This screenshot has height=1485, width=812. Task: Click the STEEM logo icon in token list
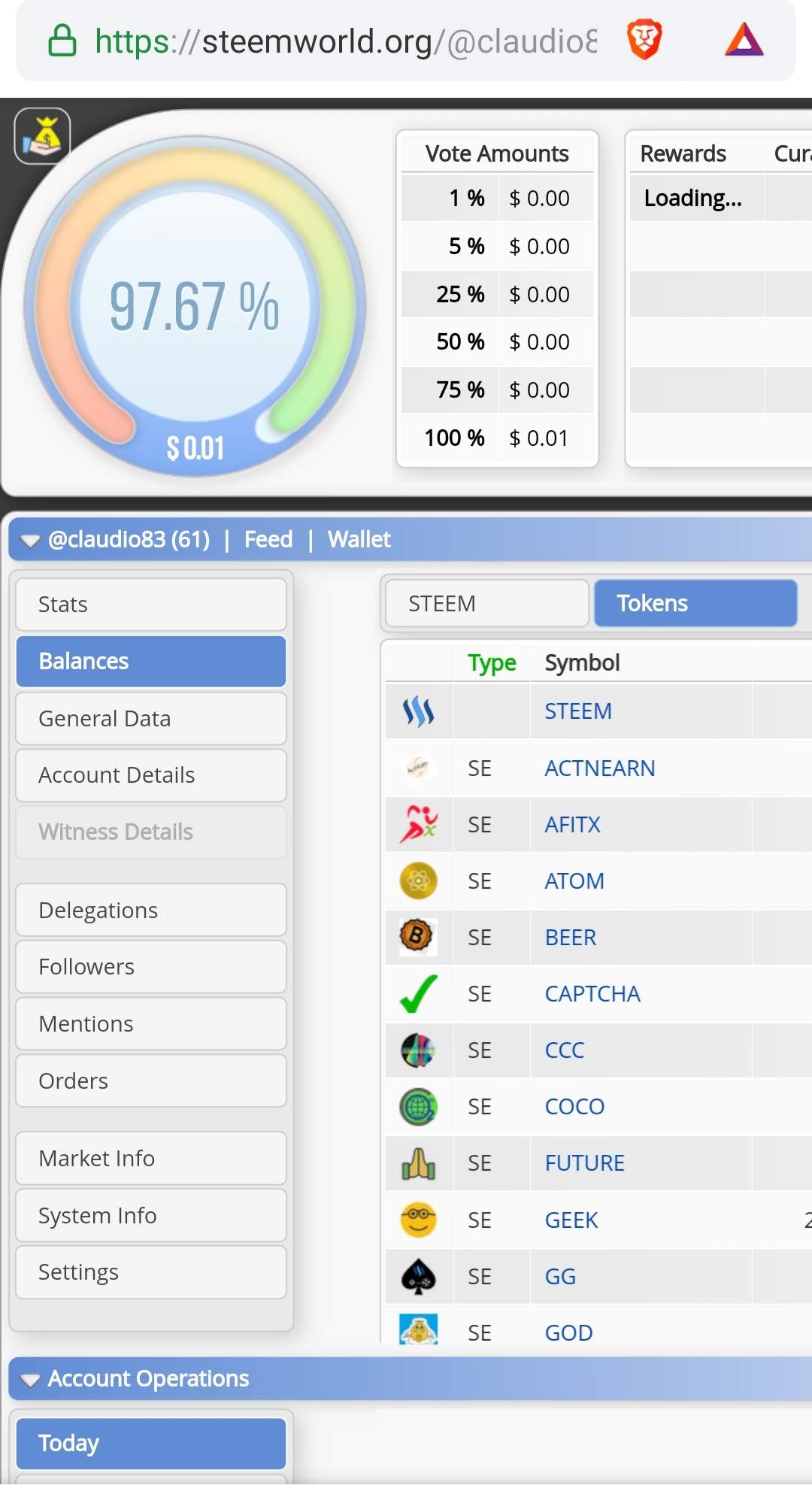(419, 711)
